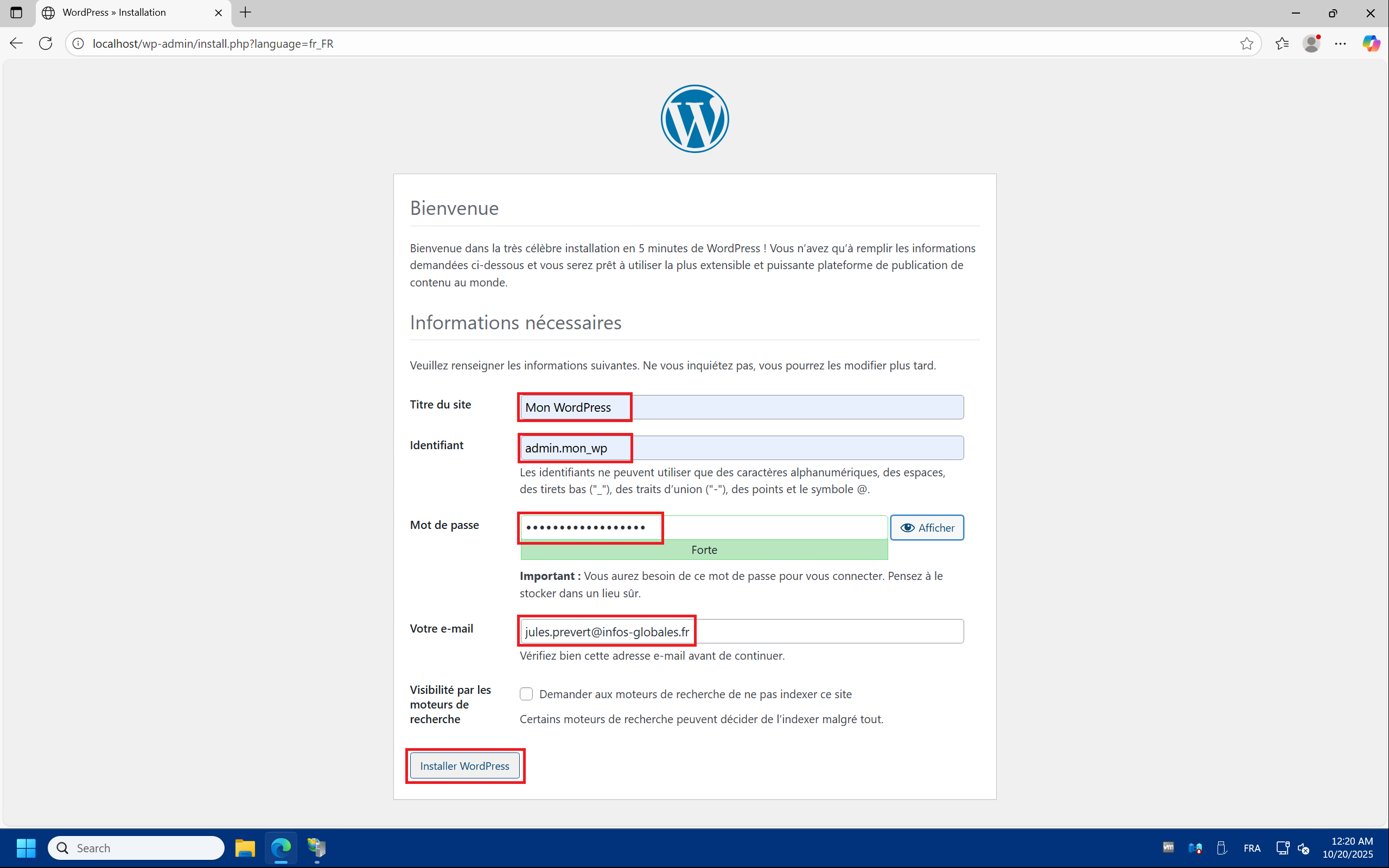Open File Explorer from the taskbar
This screenshot has width=1389, height=868.
[245, 848]
